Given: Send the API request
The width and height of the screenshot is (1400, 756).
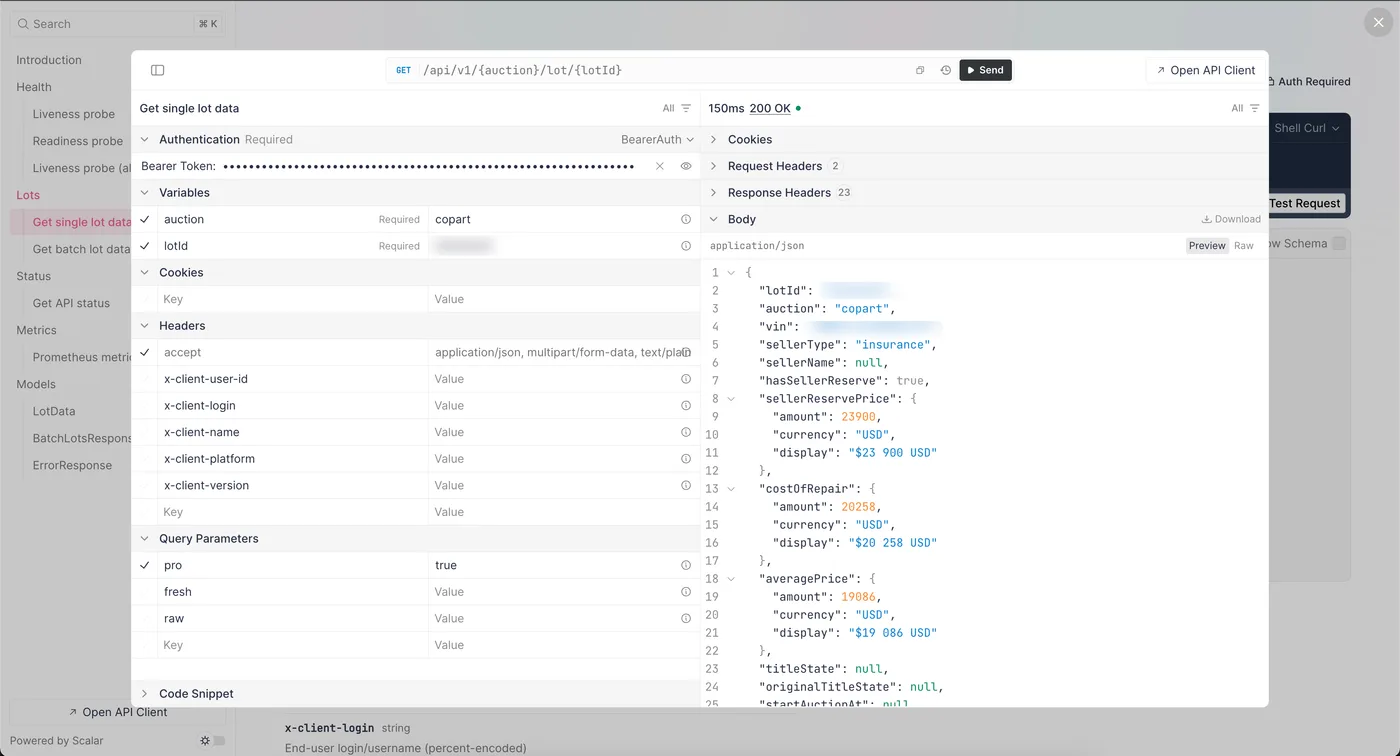Looking at the screenshot, I should pos(985,70).
